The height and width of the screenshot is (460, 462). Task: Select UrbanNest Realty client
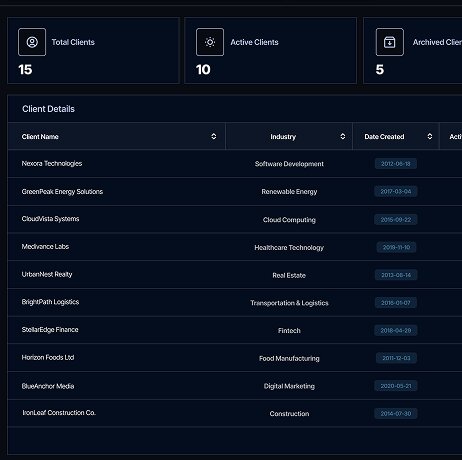[x=47, y=274]
